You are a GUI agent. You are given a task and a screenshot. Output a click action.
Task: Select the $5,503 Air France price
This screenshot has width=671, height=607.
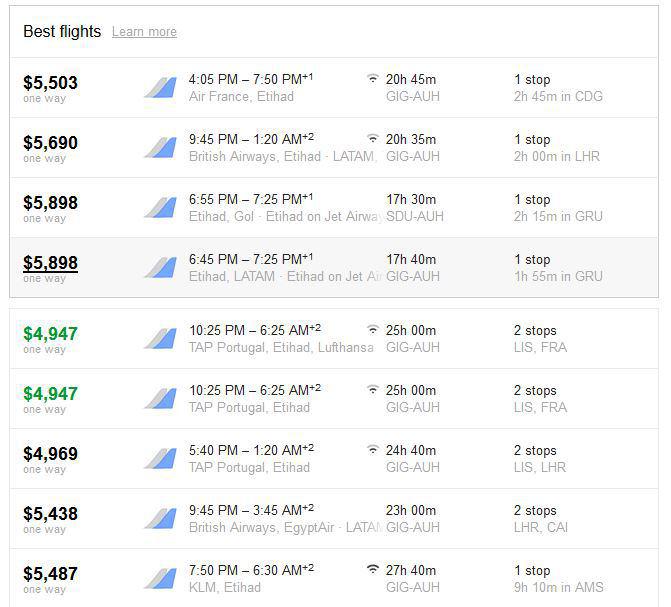(x=50, y=83)
